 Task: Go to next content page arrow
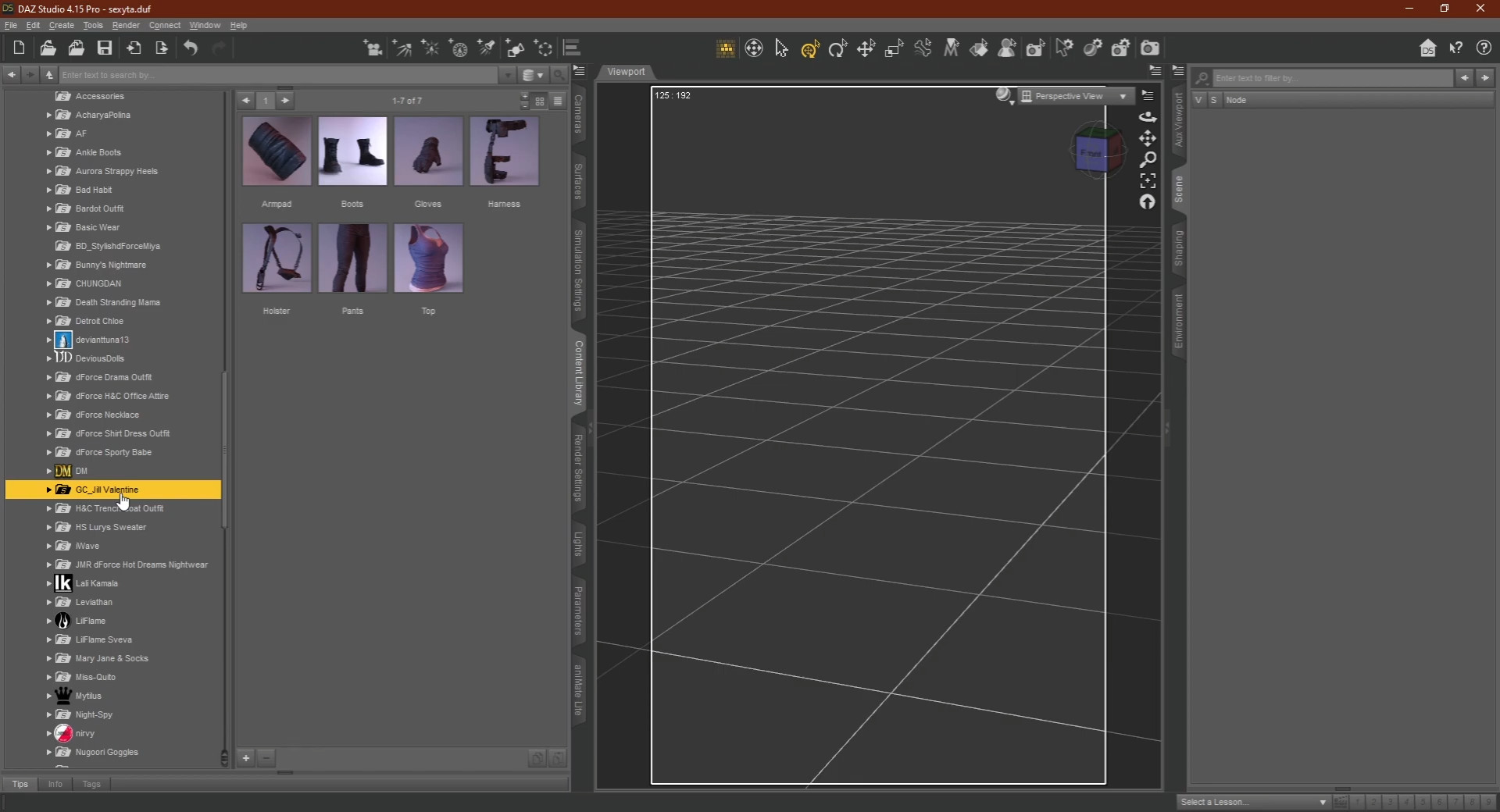[x=285, y=101]
